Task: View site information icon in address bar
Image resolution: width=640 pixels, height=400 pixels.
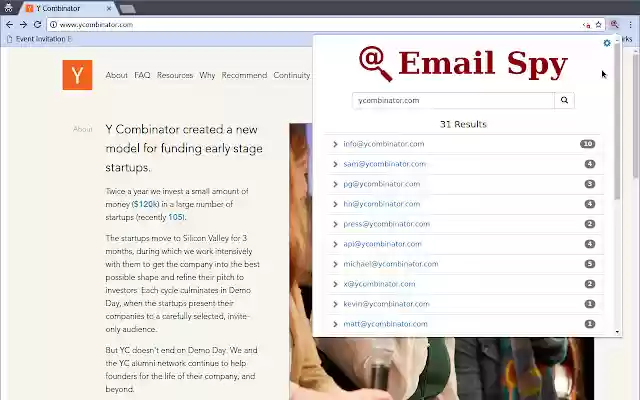Action: [53, 24]
